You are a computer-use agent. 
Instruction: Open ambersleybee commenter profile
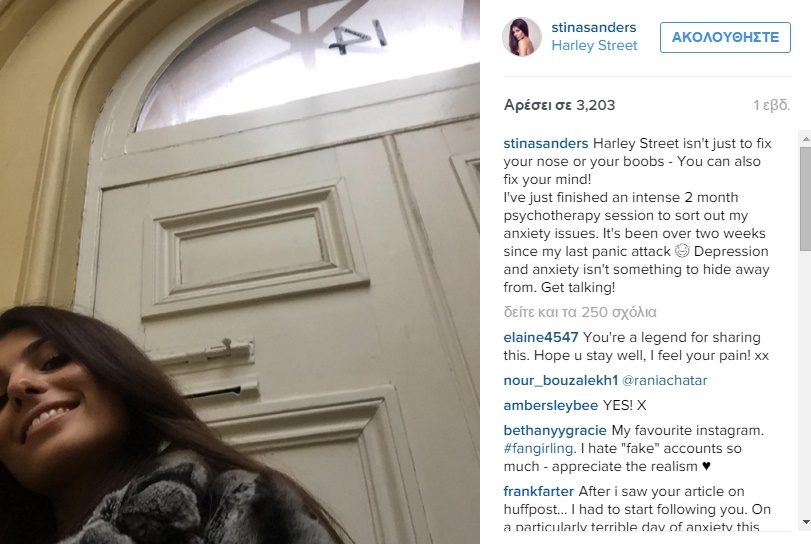pyautogui.click(x=551, y=405)
